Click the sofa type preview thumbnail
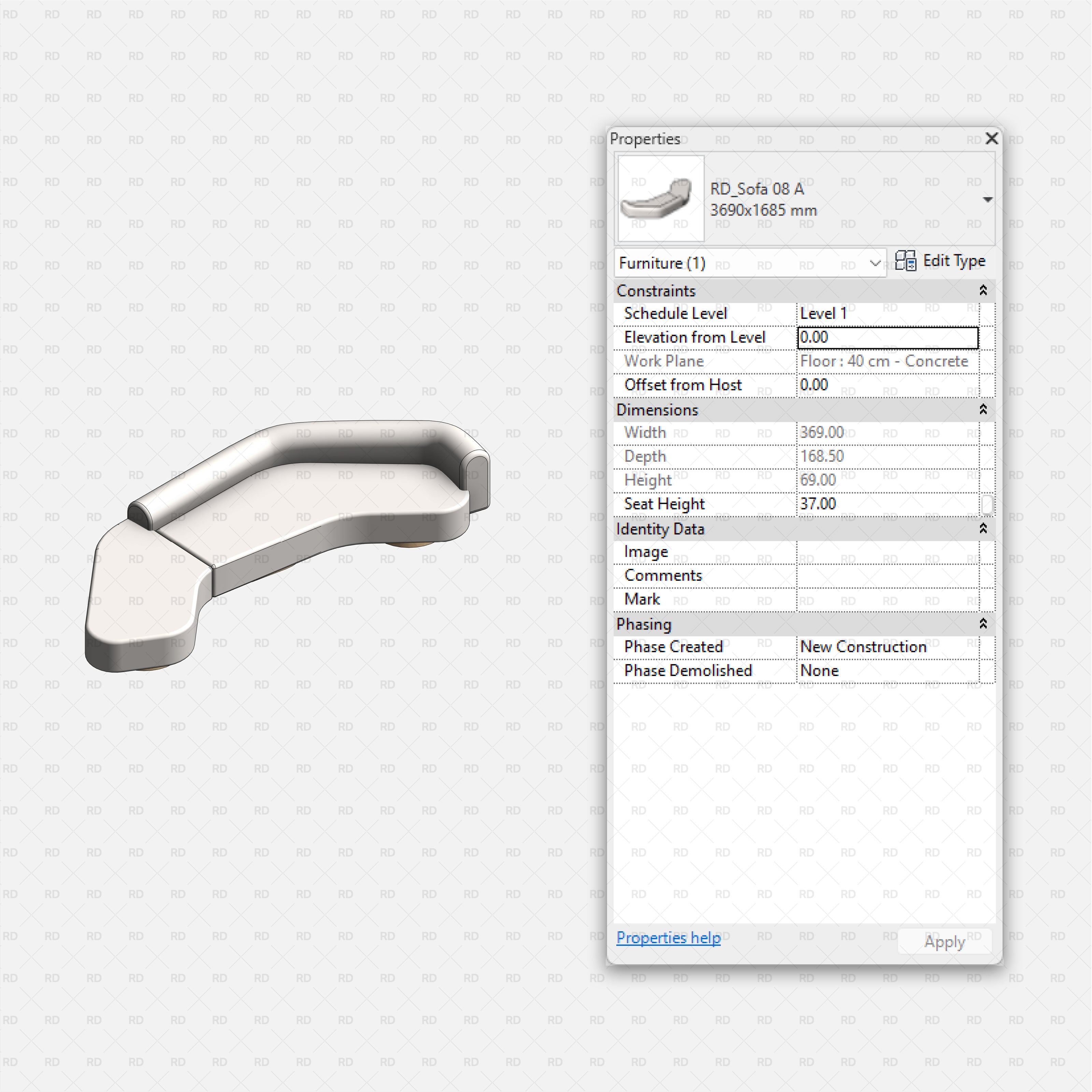Screen dimensions: 1092x1092 (x=661, y=198)
